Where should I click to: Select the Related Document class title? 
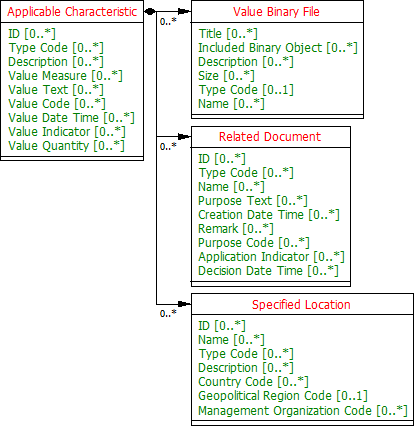pos(270,137)
